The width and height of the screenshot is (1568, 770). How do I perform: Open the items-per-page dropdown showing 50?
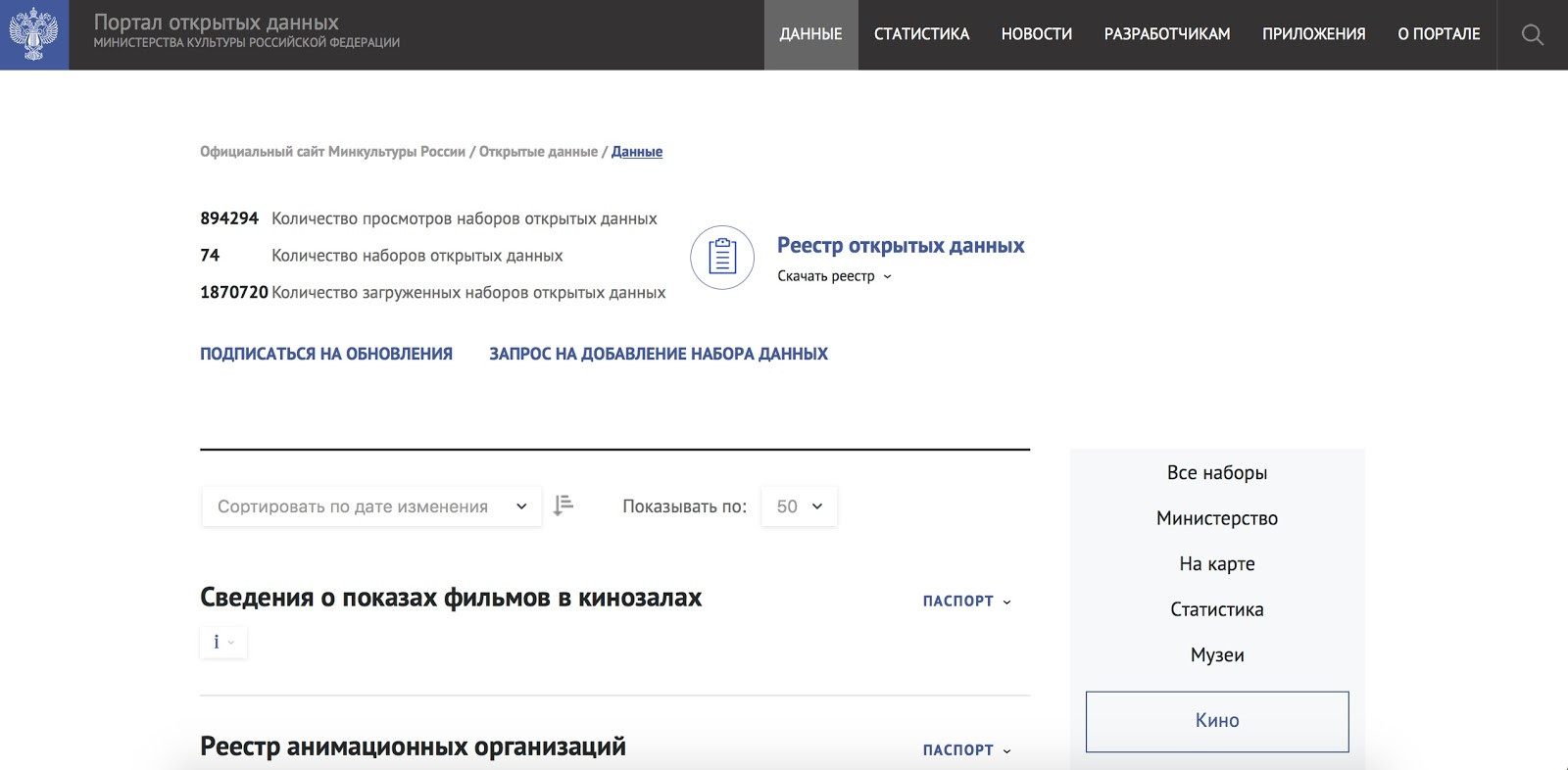[x=799, y=506]
